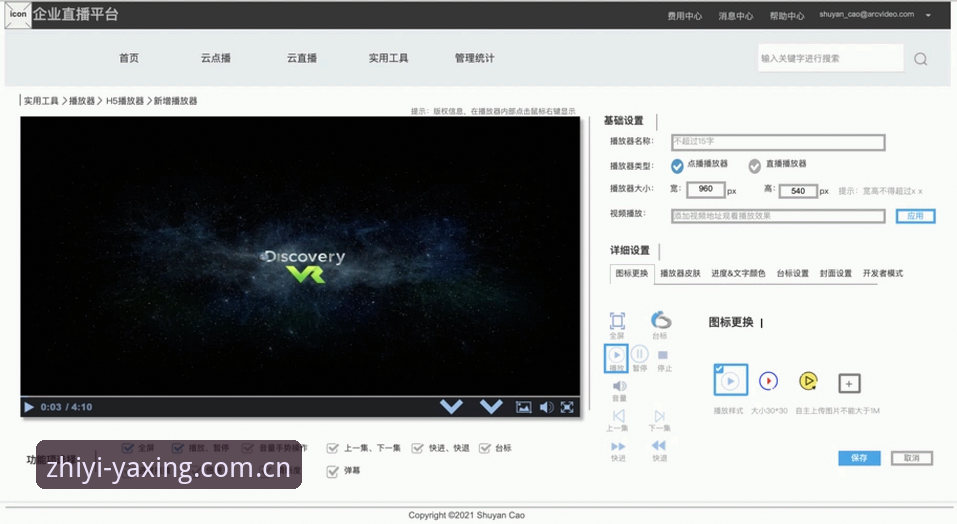Open 消息中心 in the top bar
Image resolution: width=957 pixels, height=524 pixels.
tap(735, 16)
